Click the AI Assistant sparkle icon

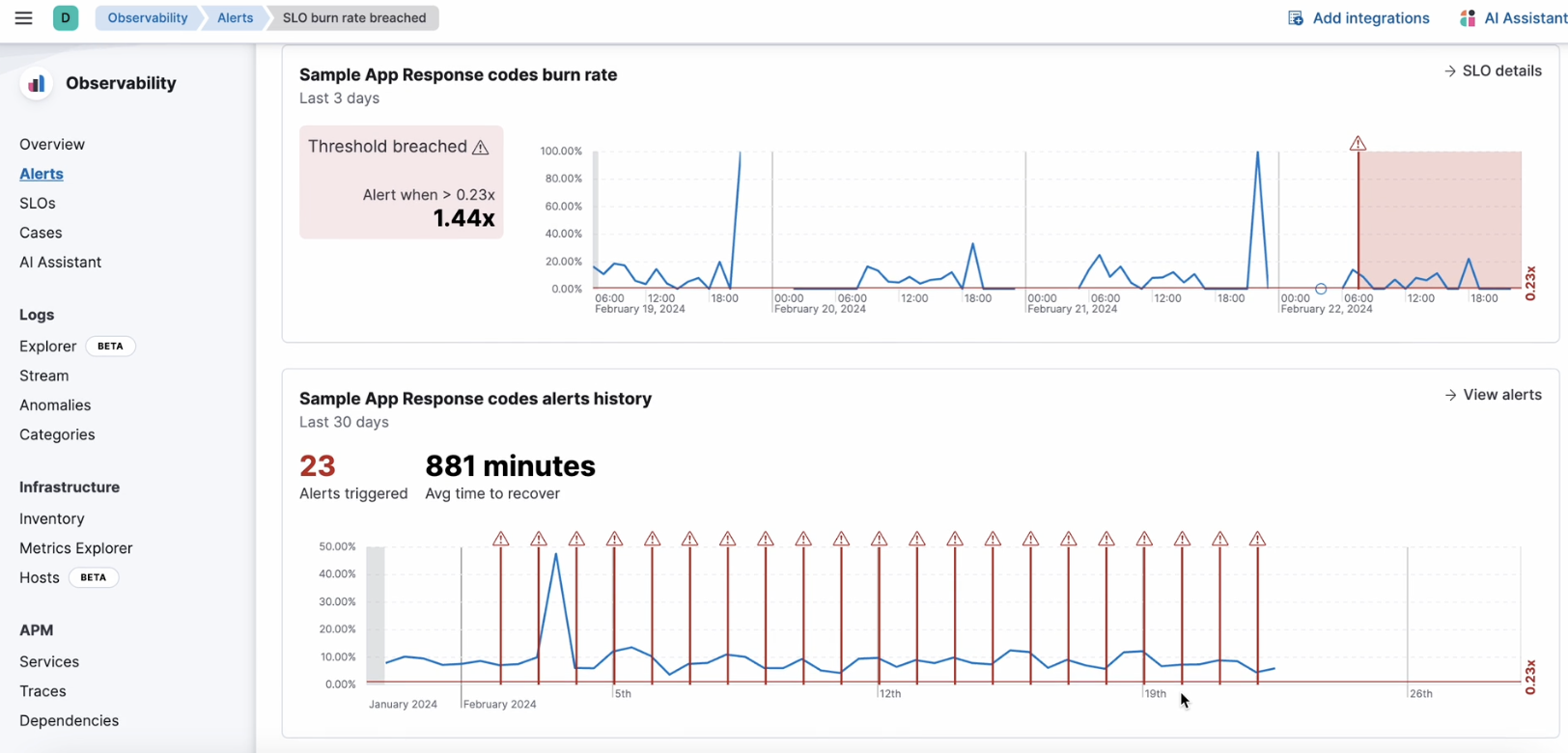click(x=1468, y=18)
